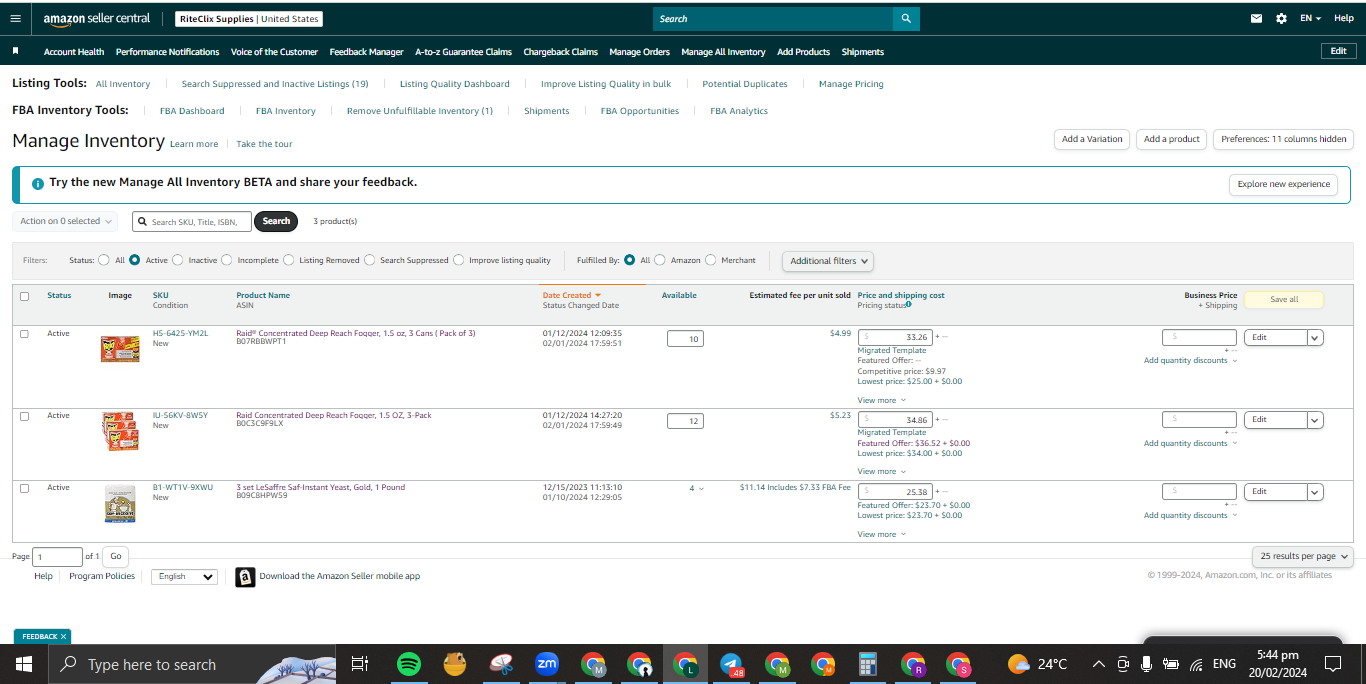Click the black Search button for SKU
This screenshot has width=1366, height=684.
coord(276,221)
